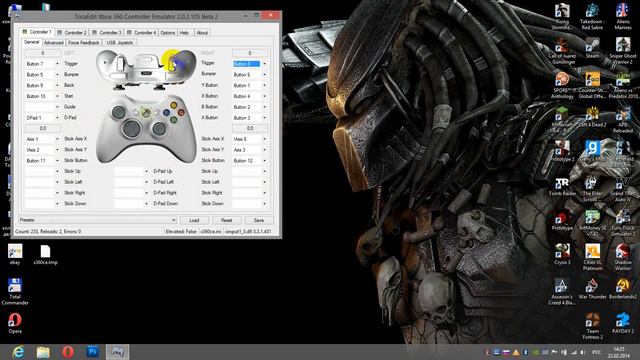Open the Options tab
The height and width of the screenshot is (360, 640).
point(167,32)
